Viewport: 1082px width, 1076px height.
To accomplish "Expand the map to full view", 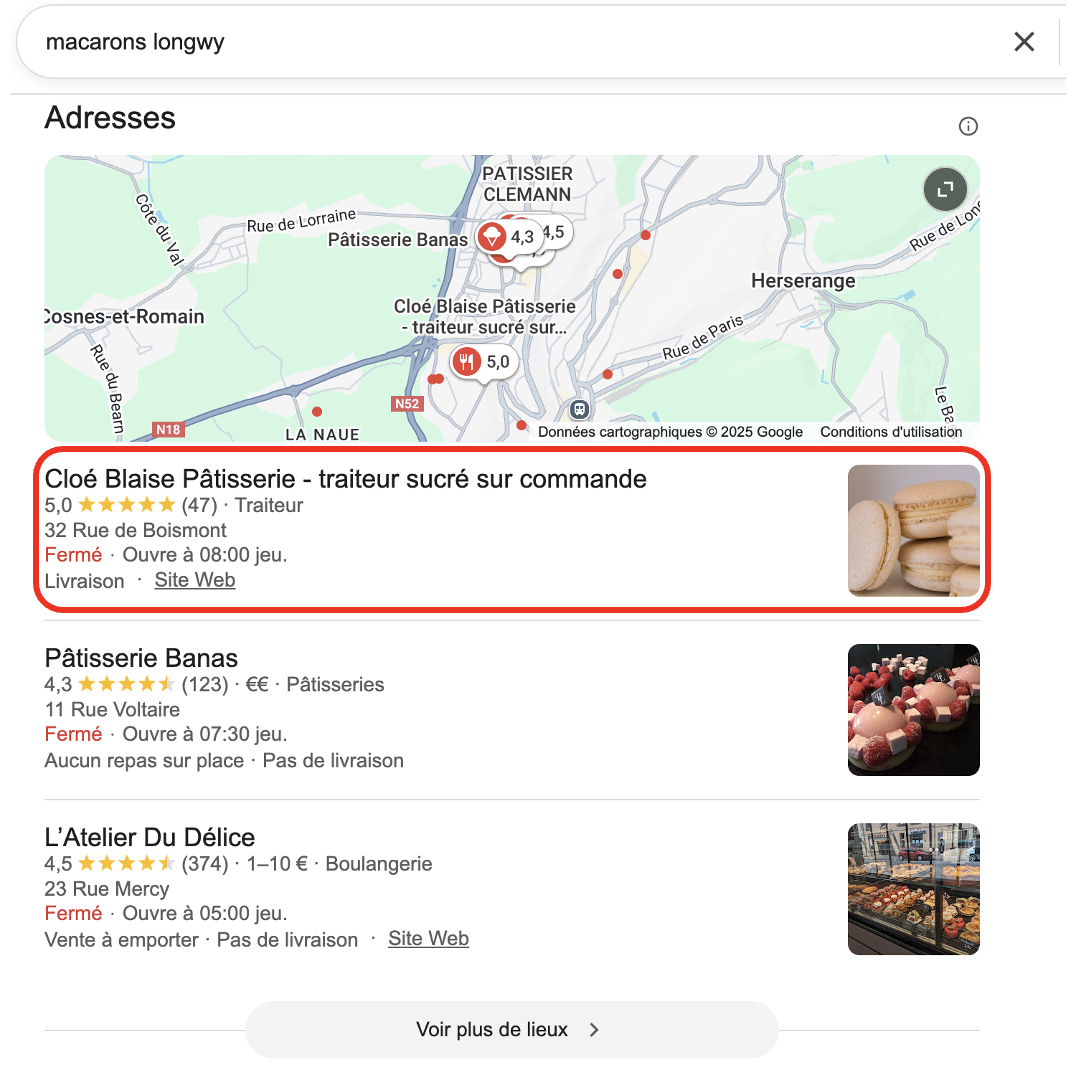I will pyautogui.click(x=945, y=189).
